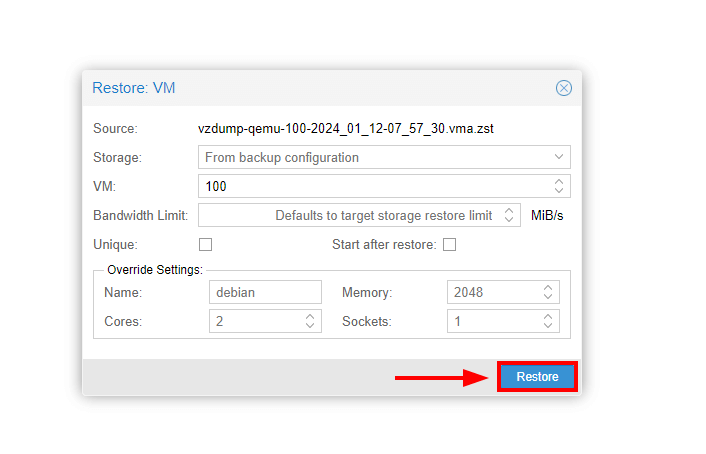Close the Restore: VM dialog
This screenshot has width=706, height=454.
click(564, 88)
